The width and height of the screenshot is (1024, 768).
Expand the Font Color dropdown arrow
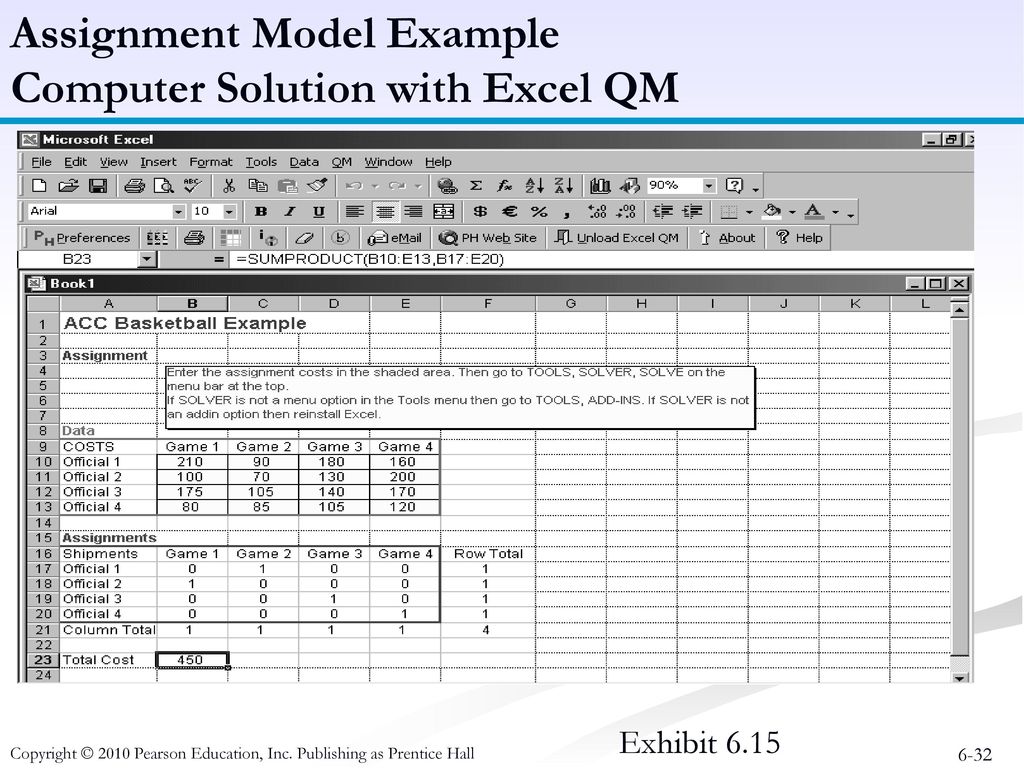pyautogui.click(x=836, y=212)
